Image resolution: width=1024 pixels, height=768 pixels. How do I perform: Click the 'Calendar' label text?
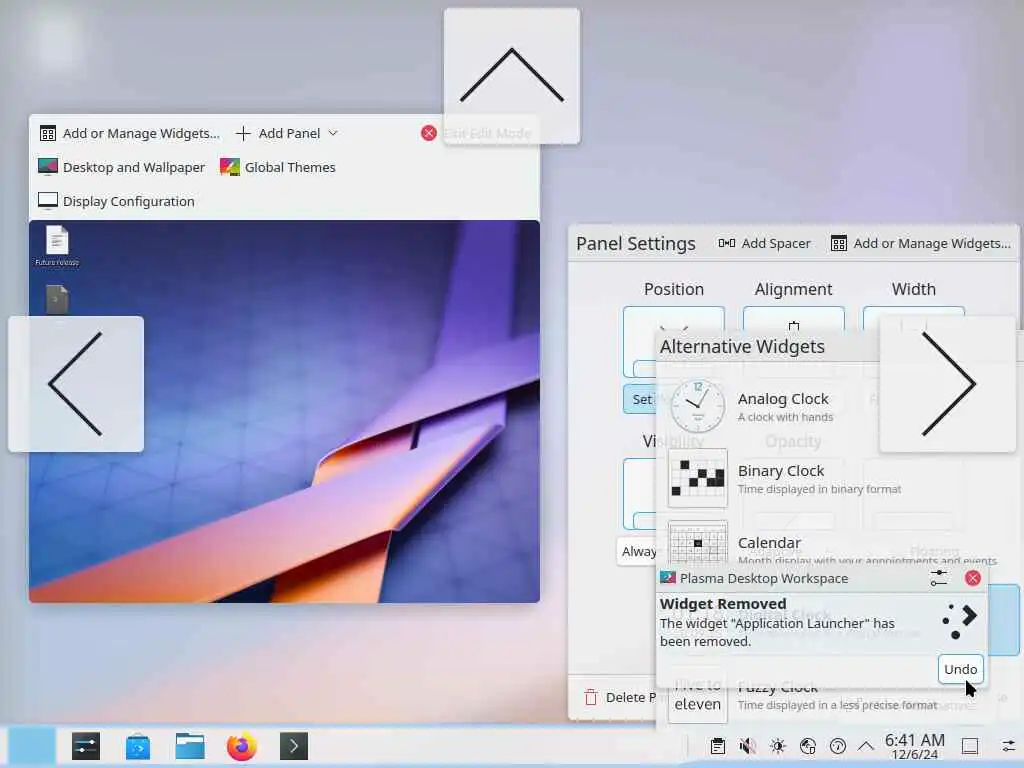point(769,543)
